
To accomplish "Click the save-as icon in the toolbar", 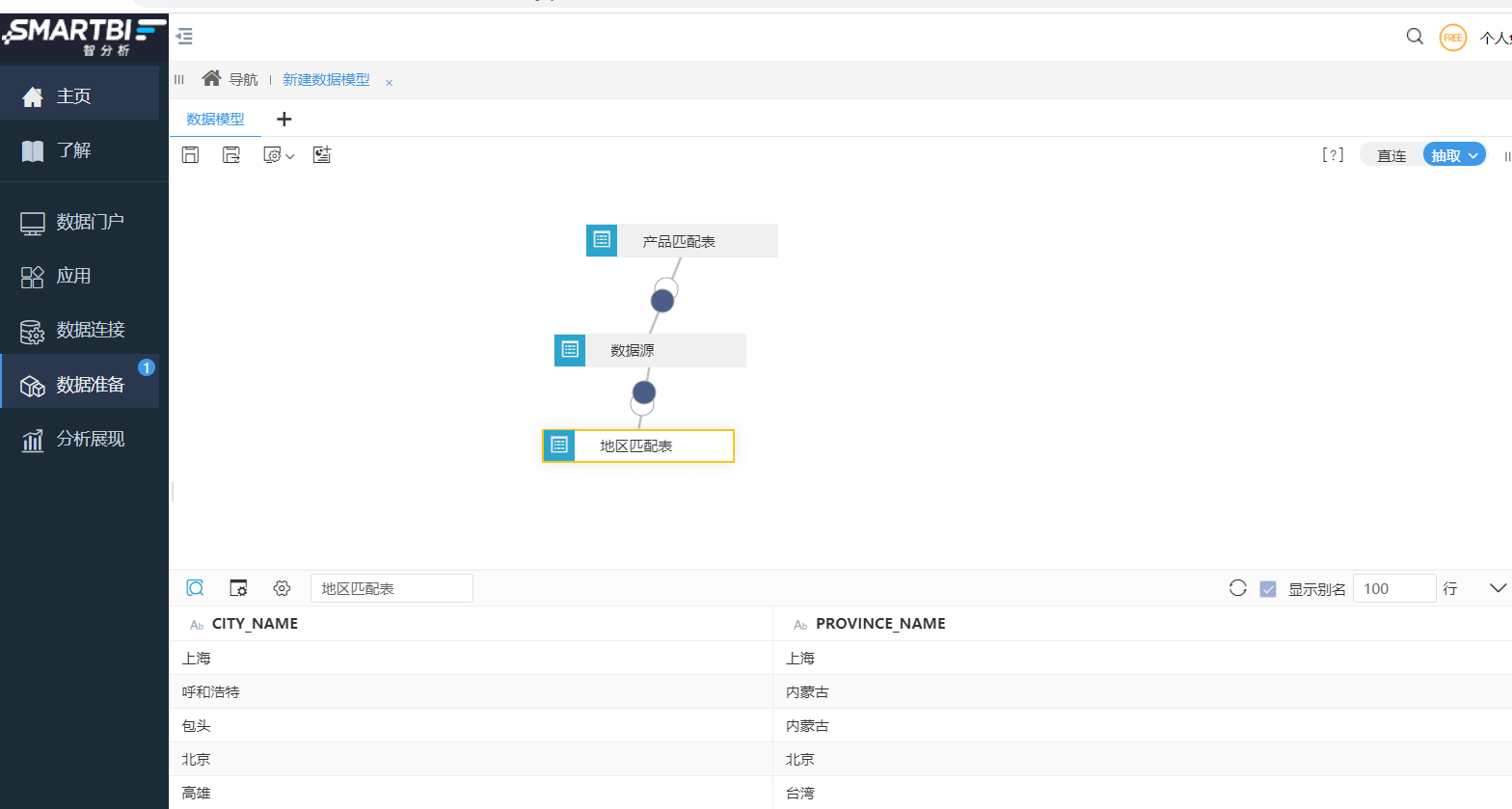I will (231, 155).
